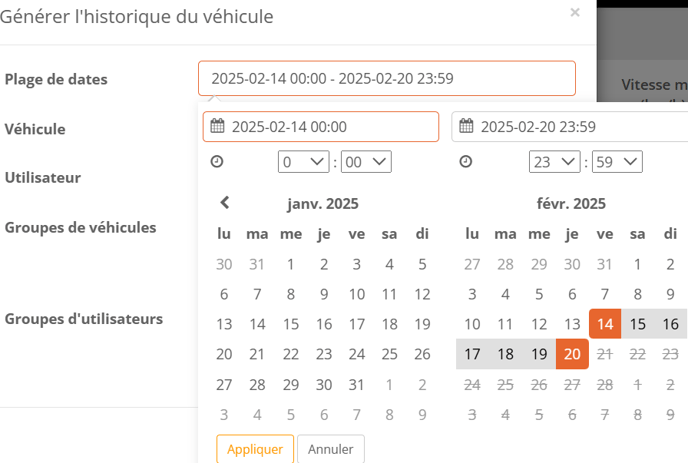
Task: Open start hour dropdown showing 0
Action: click(304, 161)
